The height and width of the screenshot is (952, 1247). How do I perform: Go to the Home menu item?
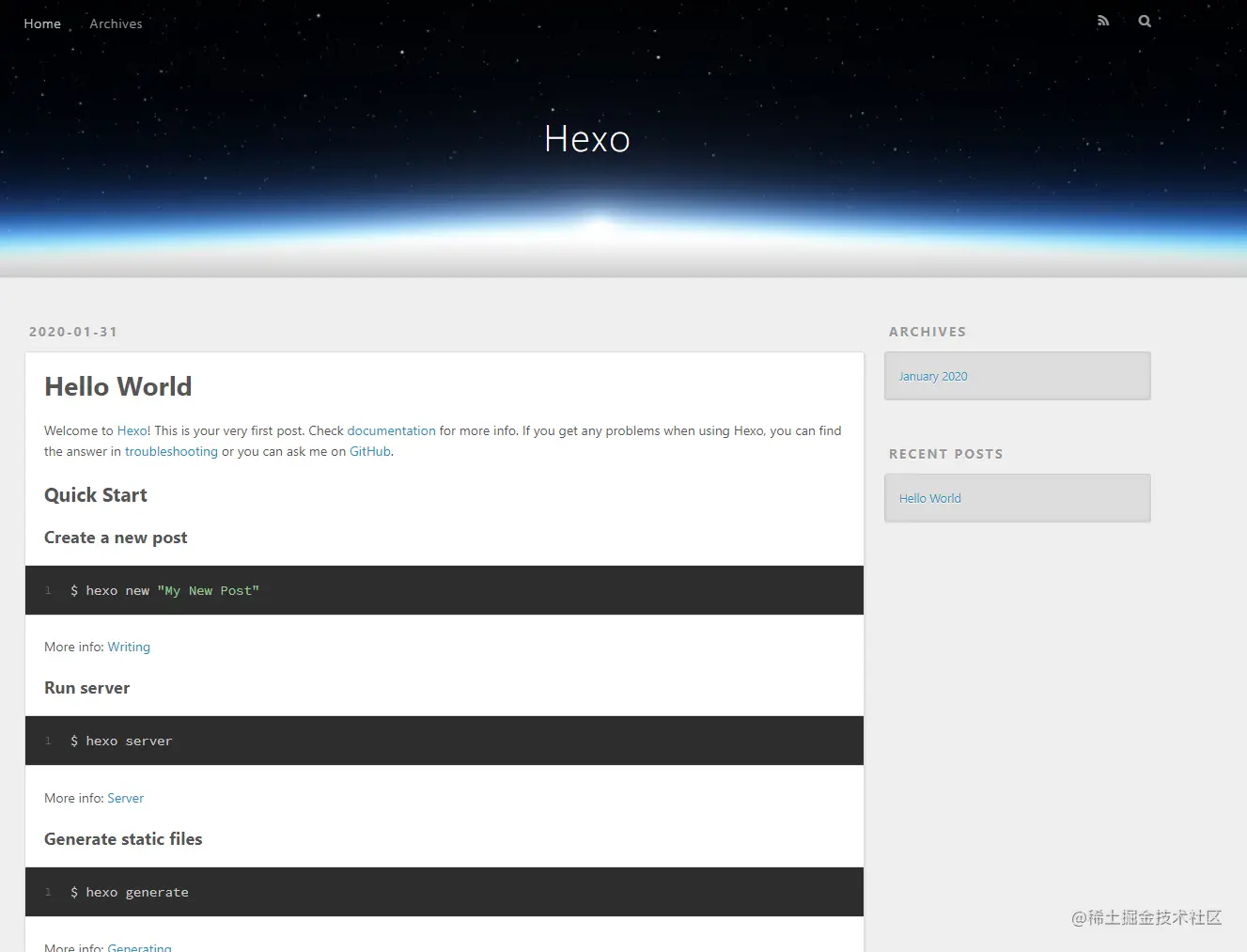point(42,23)
